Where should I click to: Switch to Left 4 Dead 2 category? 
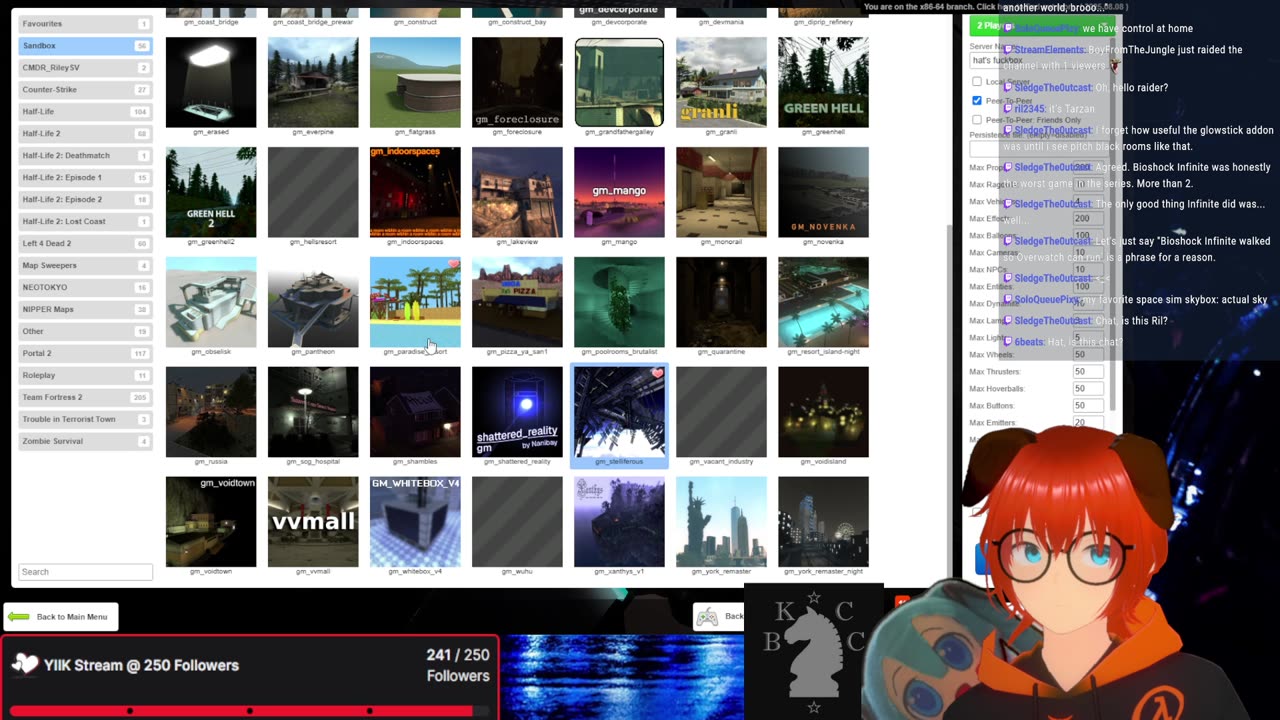tap(85, 243)
